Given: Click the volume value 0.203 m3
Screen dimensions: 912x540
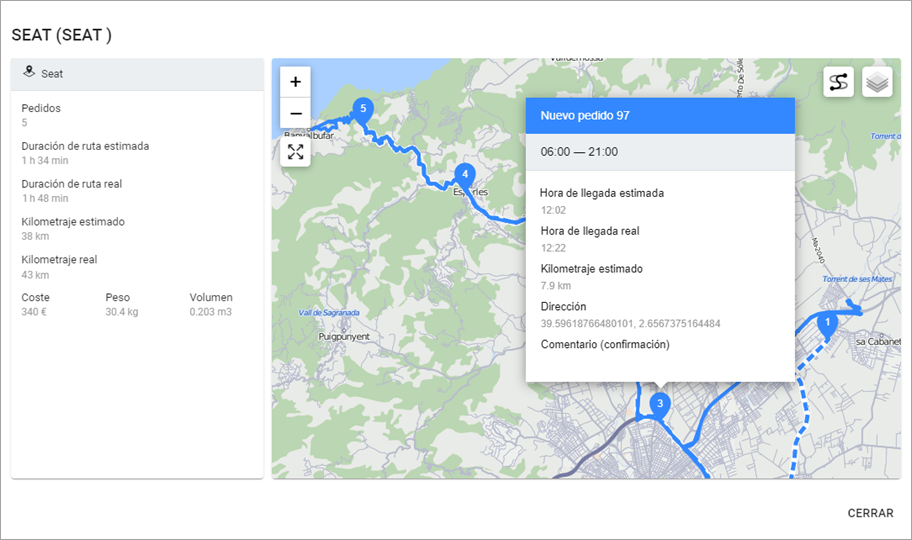Looking at the screenshot, I should click(210, 312).
